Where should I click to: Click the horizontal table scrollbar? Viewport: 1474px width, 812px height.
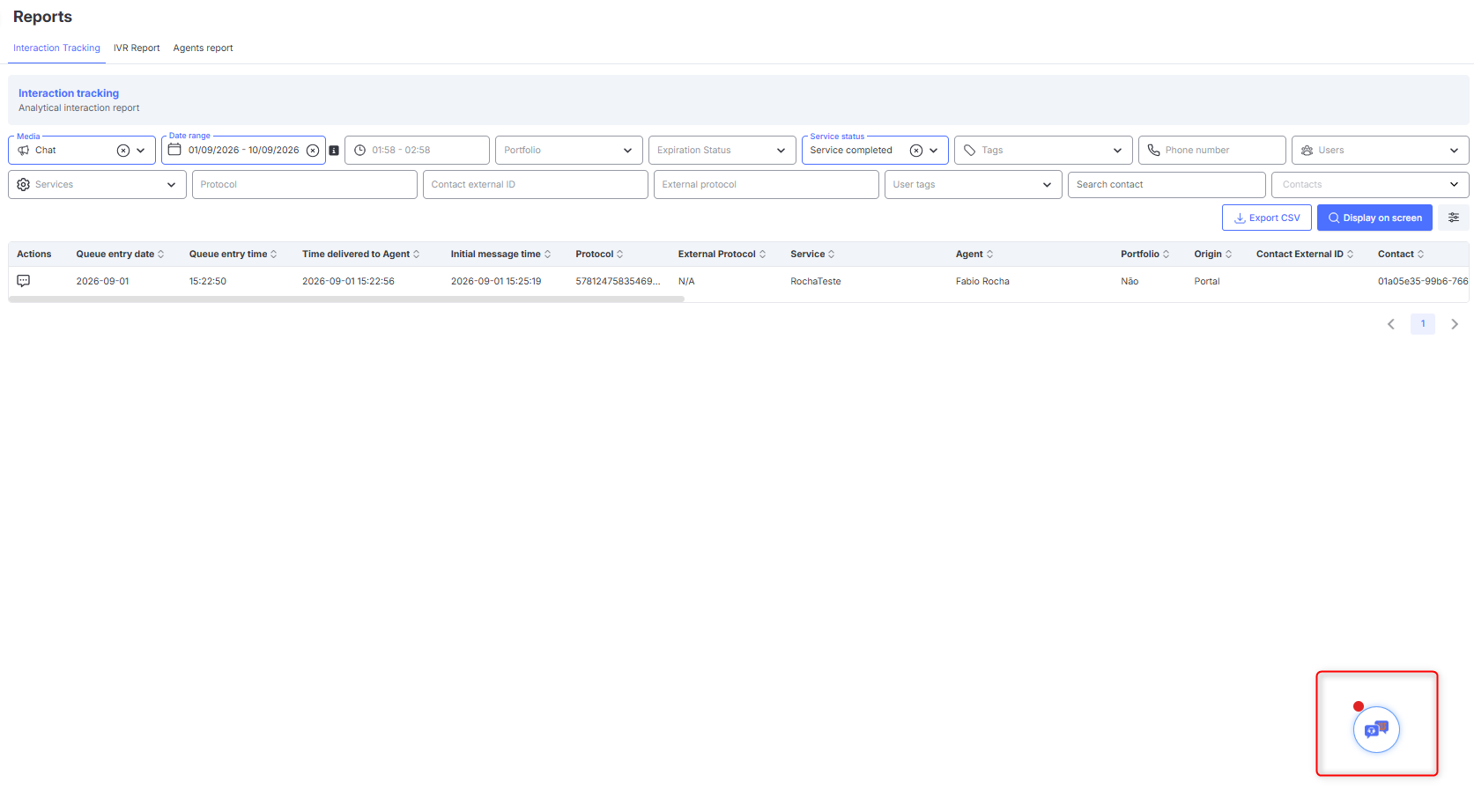pos(346,299)
